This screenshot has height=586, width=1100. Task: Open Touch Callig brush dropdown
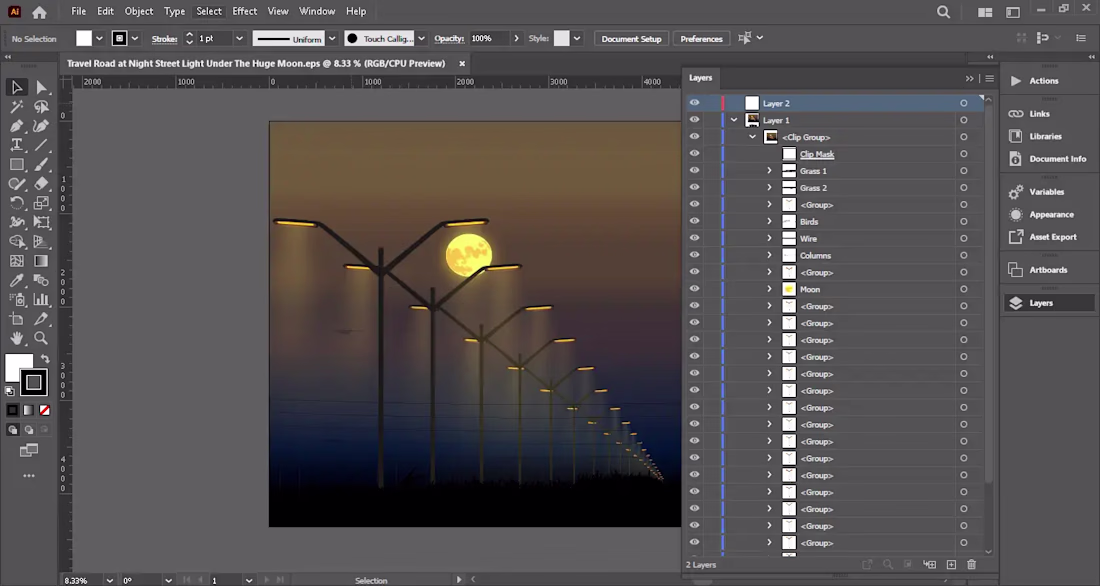pyautogui.click(x=421, y=39)
